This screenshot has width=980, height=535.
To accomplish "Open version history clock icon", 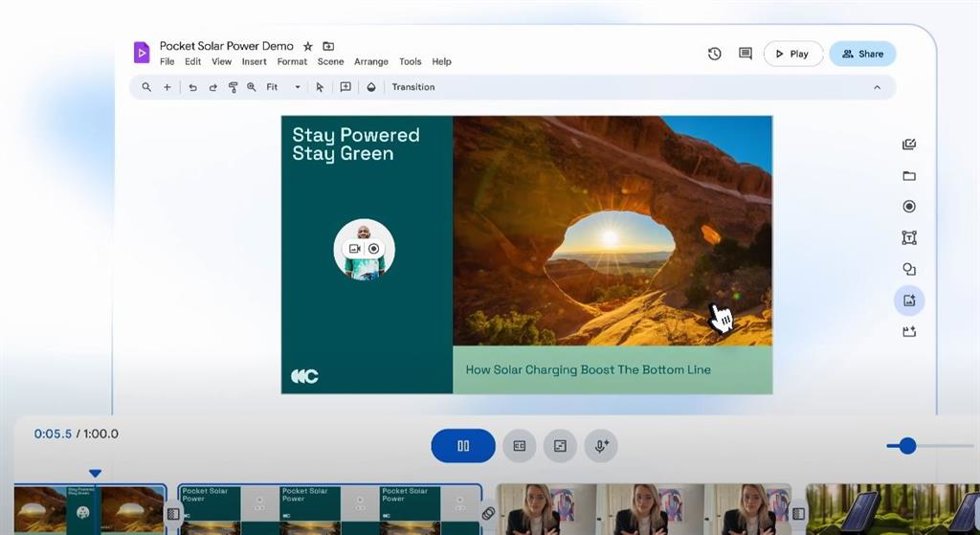I will (x=714, y=54).
